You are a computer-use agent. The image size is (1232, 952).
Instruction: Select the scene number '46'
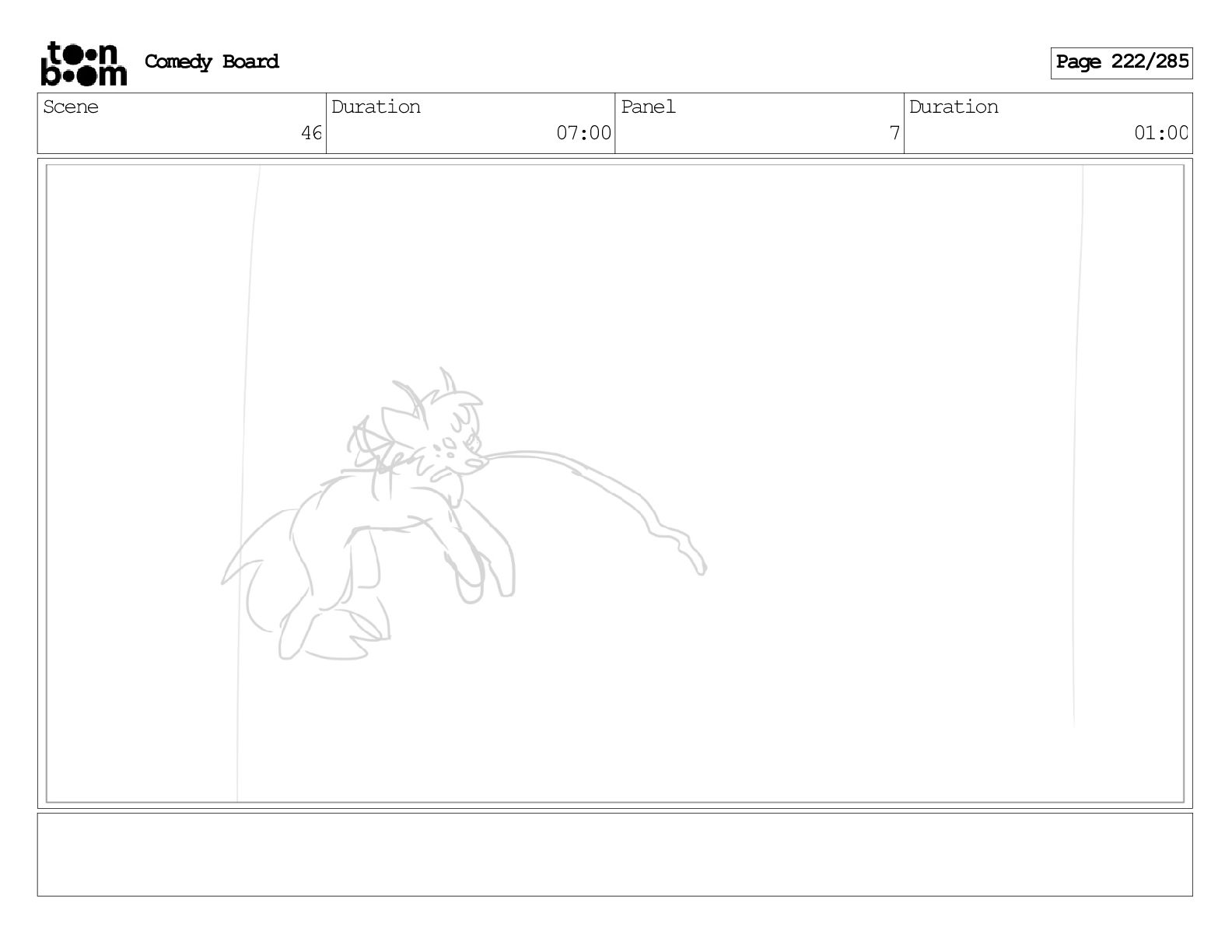[311, 133]
